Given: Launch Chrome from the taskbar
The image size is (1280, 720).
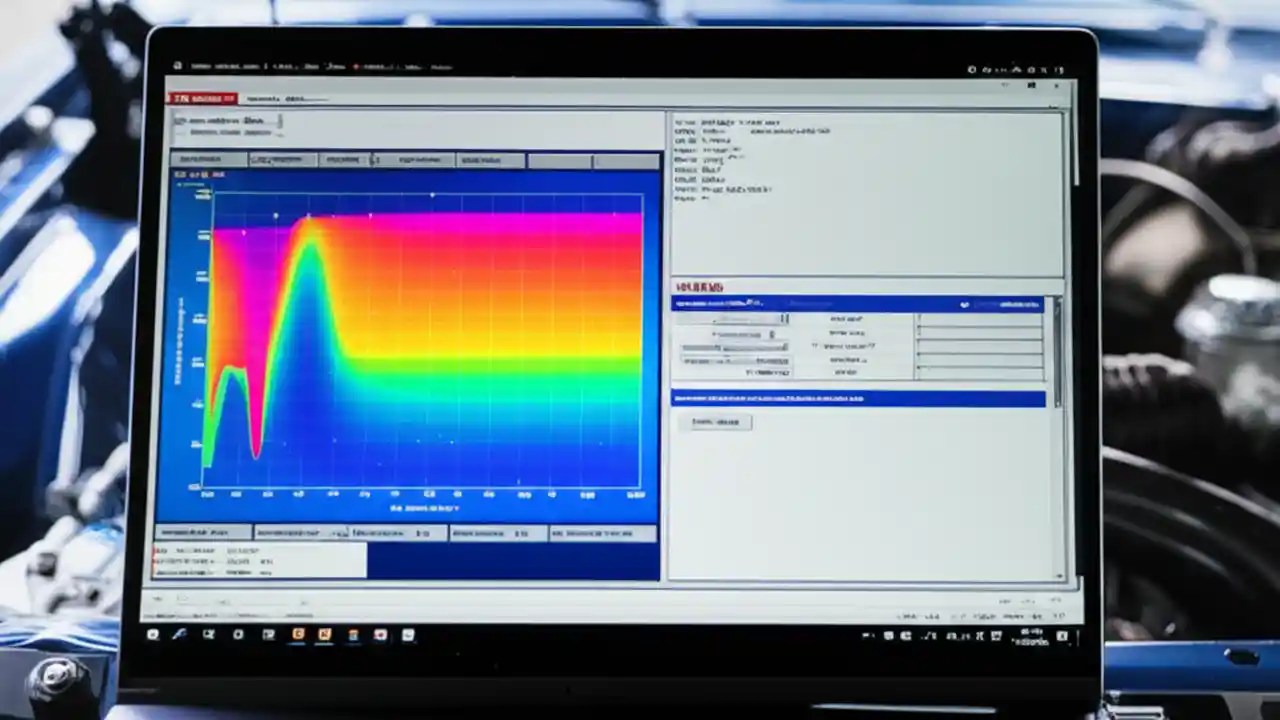Looking at the screenshot, I should 298,634.
